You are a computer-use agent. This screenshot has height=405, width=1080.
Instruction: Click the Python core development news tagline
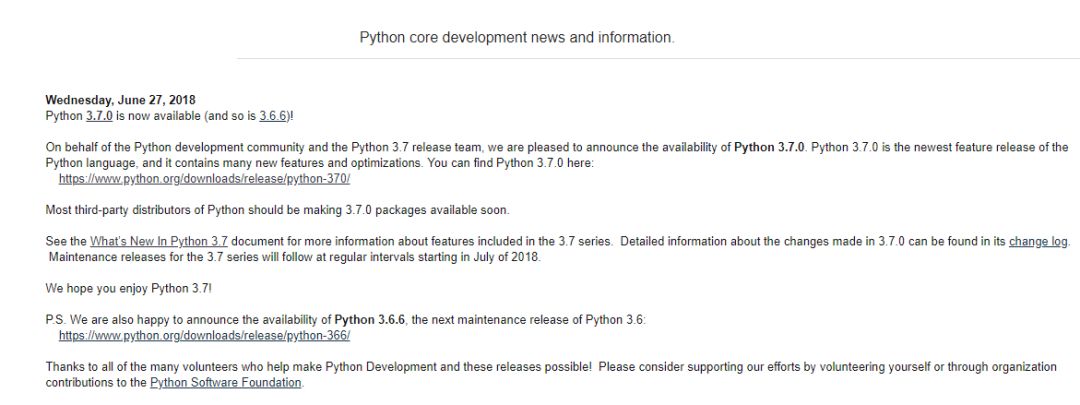(517, 37)
